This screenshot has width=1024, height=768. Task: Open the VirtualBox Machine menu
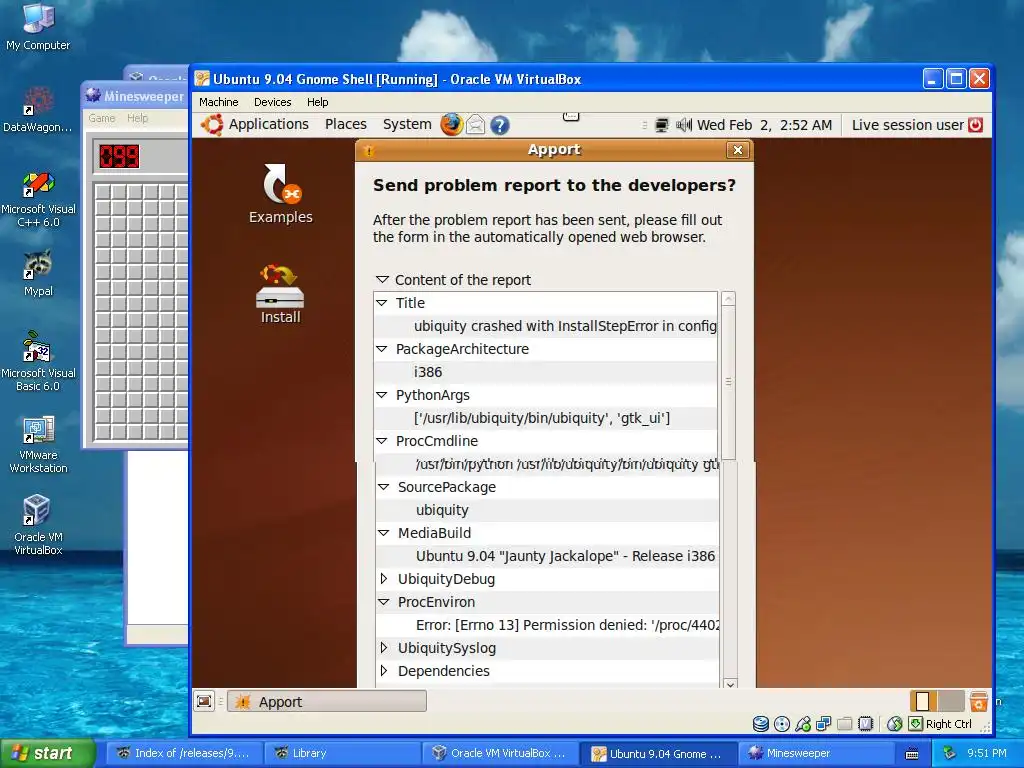(218, 102)
